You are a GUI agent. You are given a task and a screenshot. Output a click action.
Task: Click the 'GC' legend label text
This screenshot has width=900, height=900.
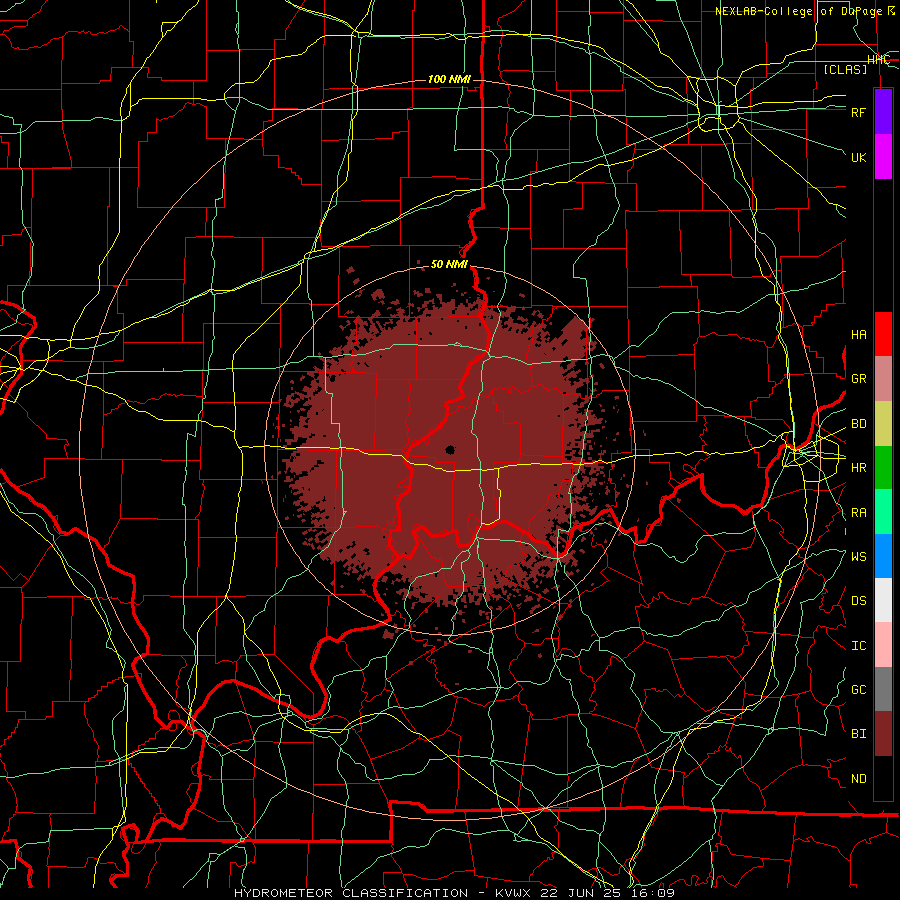859,690
